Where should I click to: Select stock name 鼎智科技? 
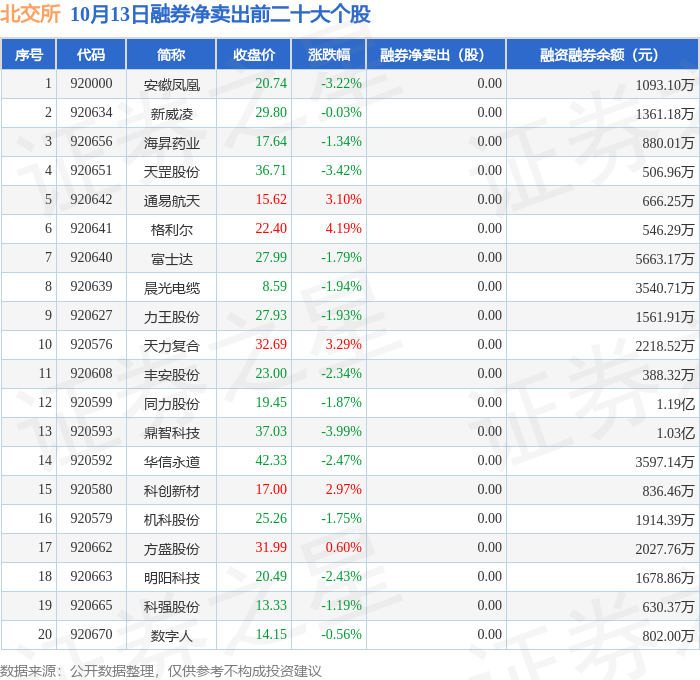(x=171, y=433)
